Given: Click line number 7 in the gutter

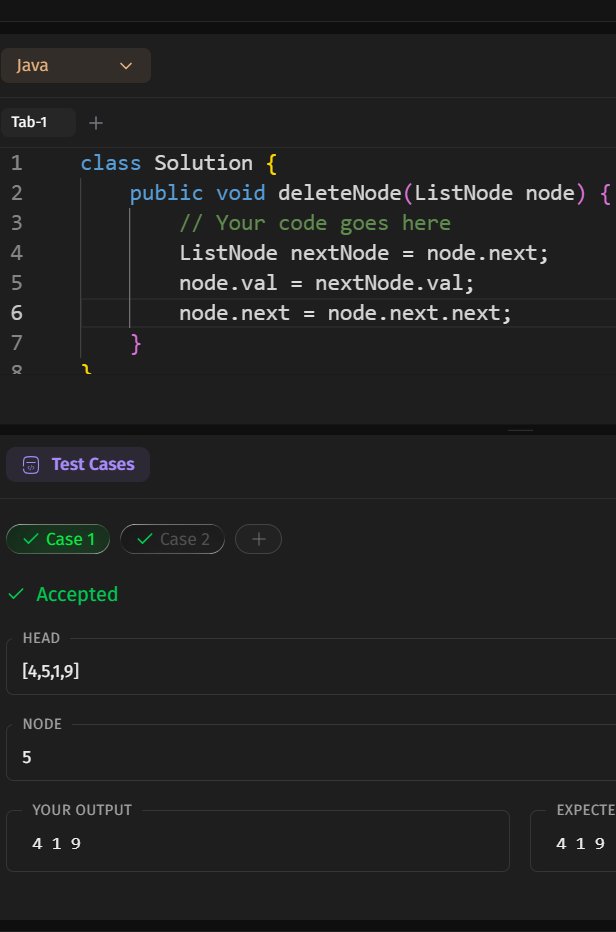Looking at the screenshot, I should (17, 342).
